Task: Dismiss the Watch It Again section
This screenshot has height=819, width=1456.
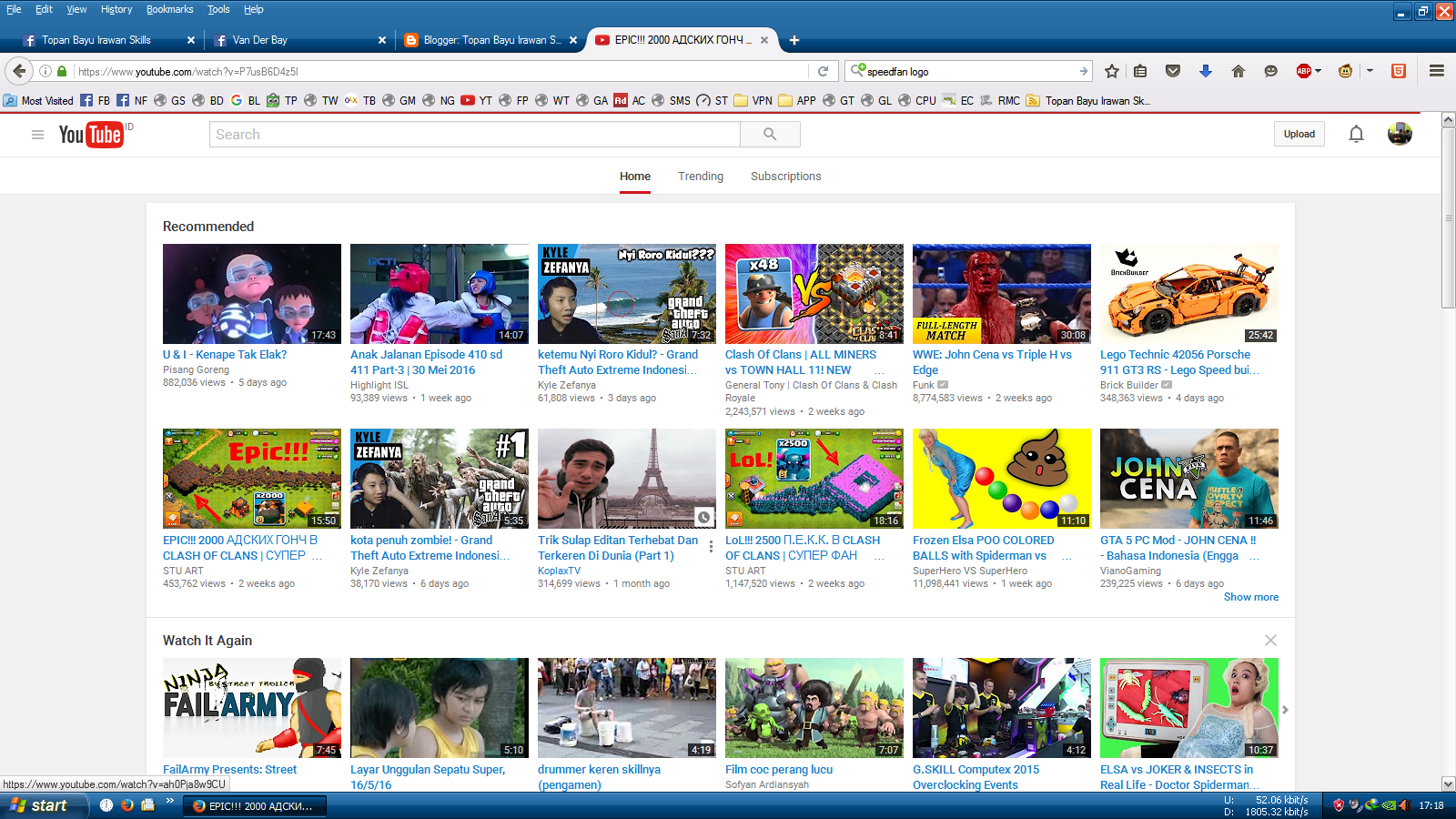Action: 1270,641
